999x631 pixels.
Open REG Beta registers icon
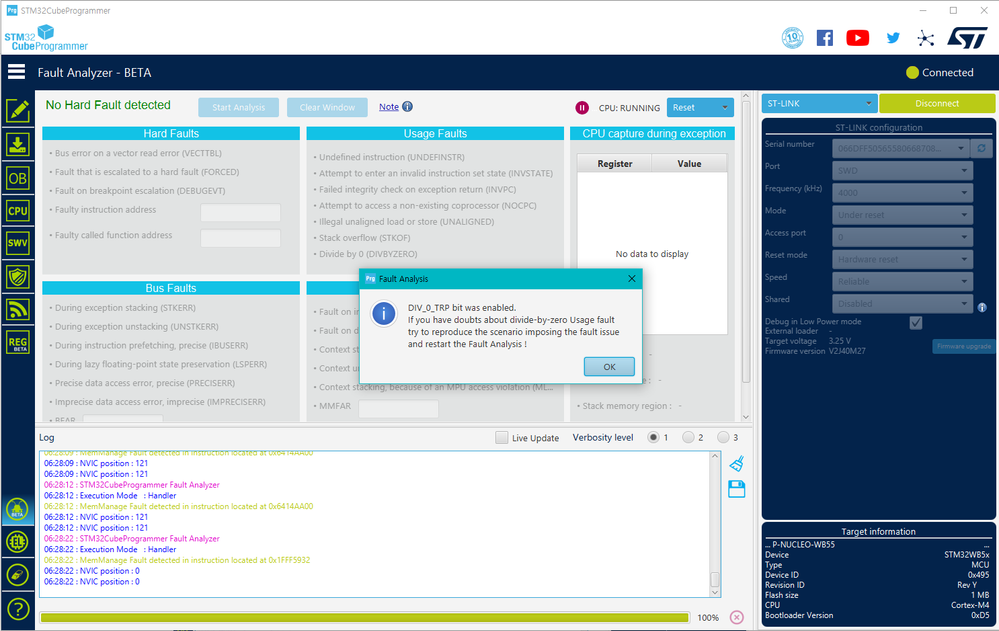pyautogui.click(x=18, y=343)
